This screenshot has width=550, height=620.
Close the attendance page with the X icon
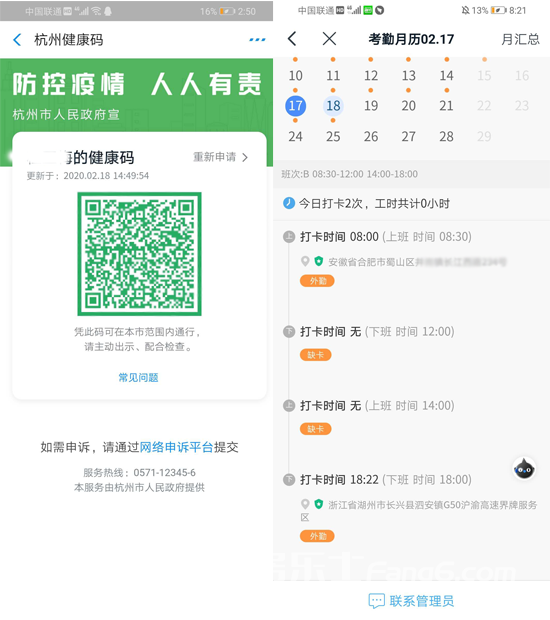click(x=329, y=39)
